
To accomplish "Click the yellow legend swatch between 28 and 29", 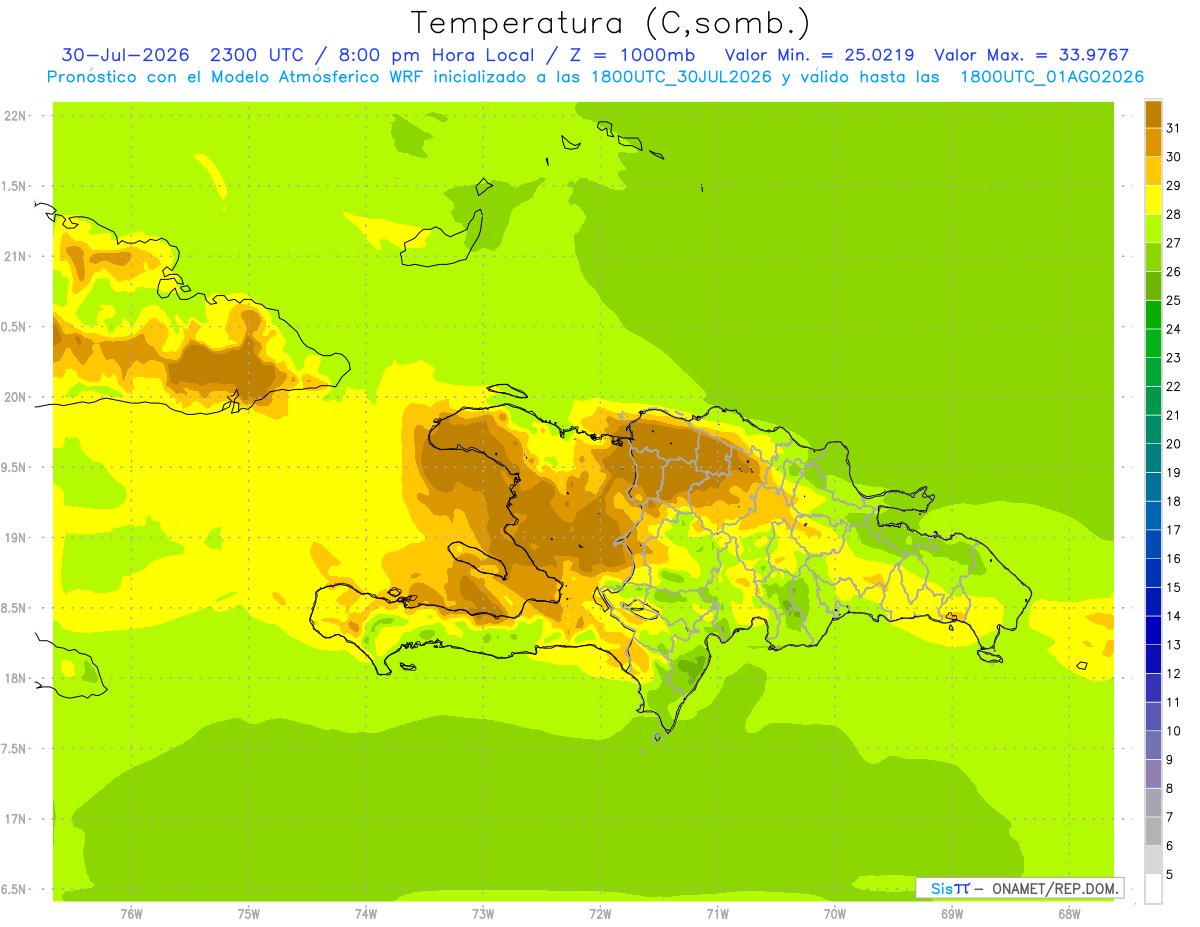I will (x=1153, y=200).
